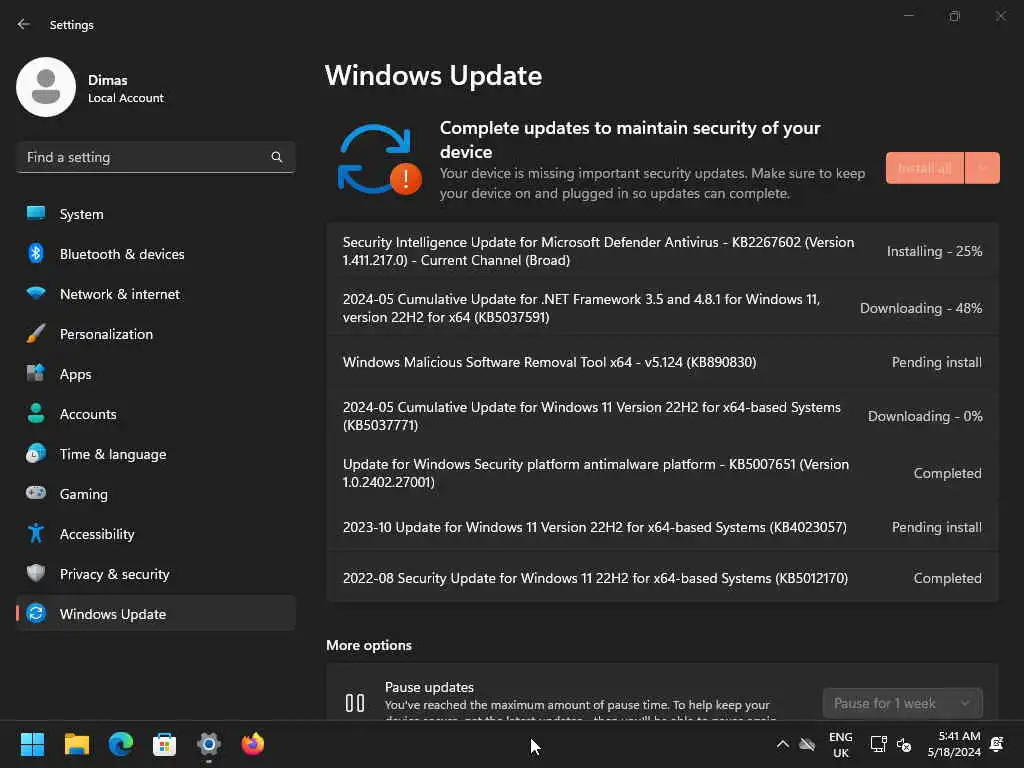1024x768 pixels.
Task: Click the search magnifier icon
Action: [276, 157]
